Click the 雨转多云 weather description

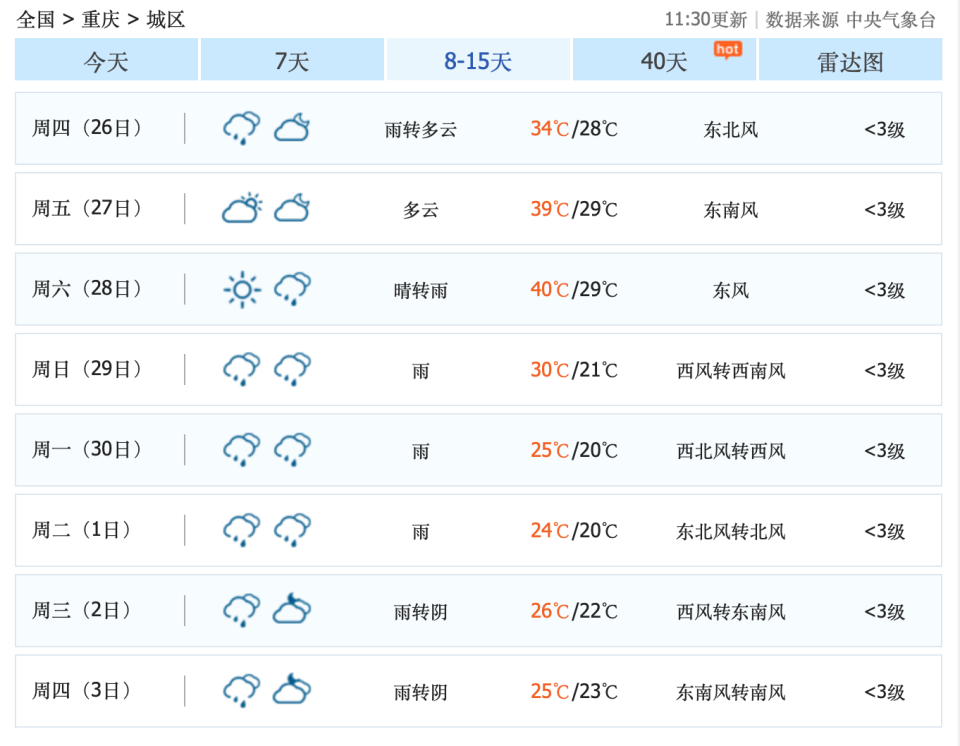pos(421,130)
